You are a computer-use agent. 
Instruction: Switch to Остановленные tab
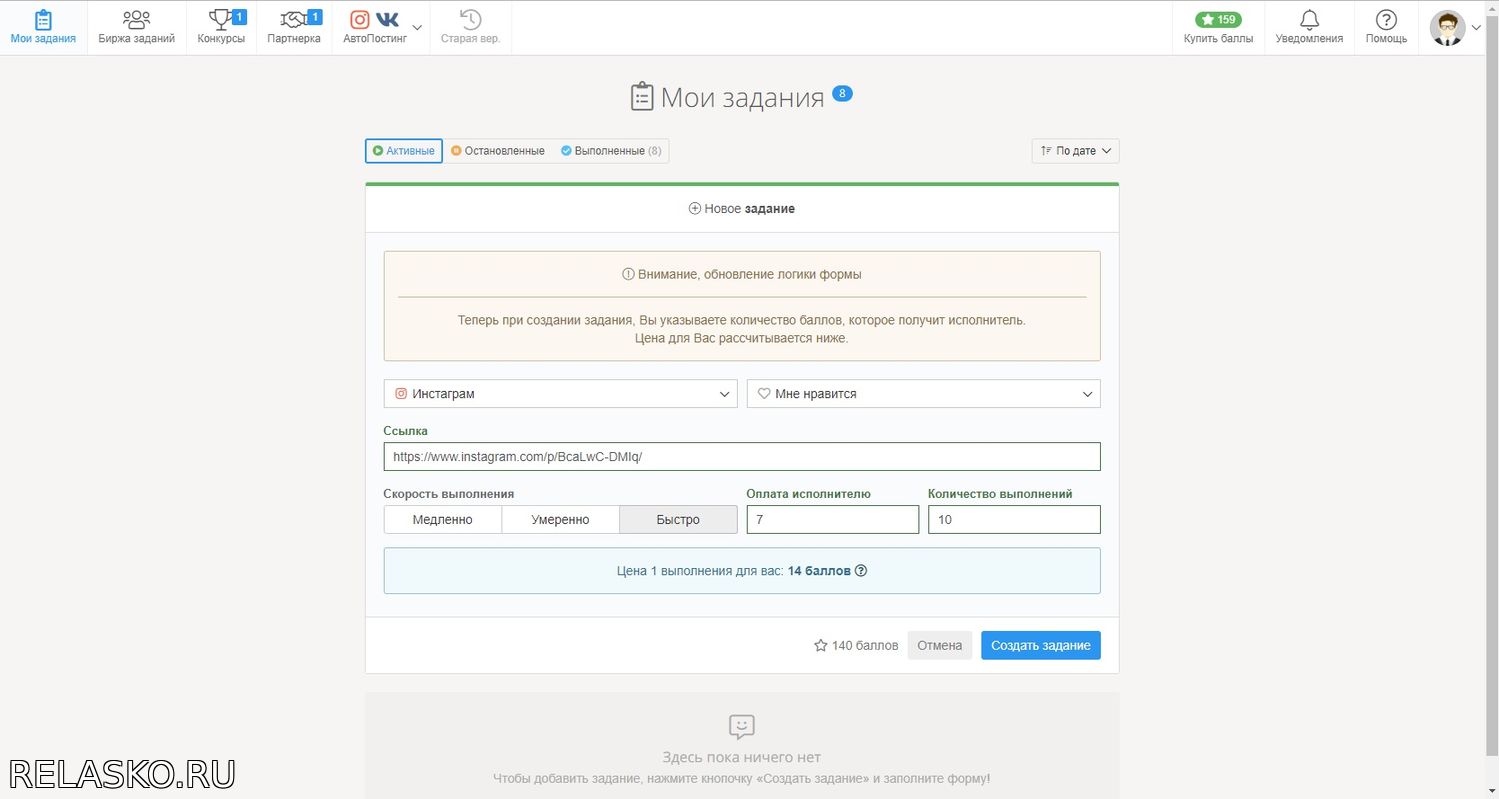[x=498, y=151]
